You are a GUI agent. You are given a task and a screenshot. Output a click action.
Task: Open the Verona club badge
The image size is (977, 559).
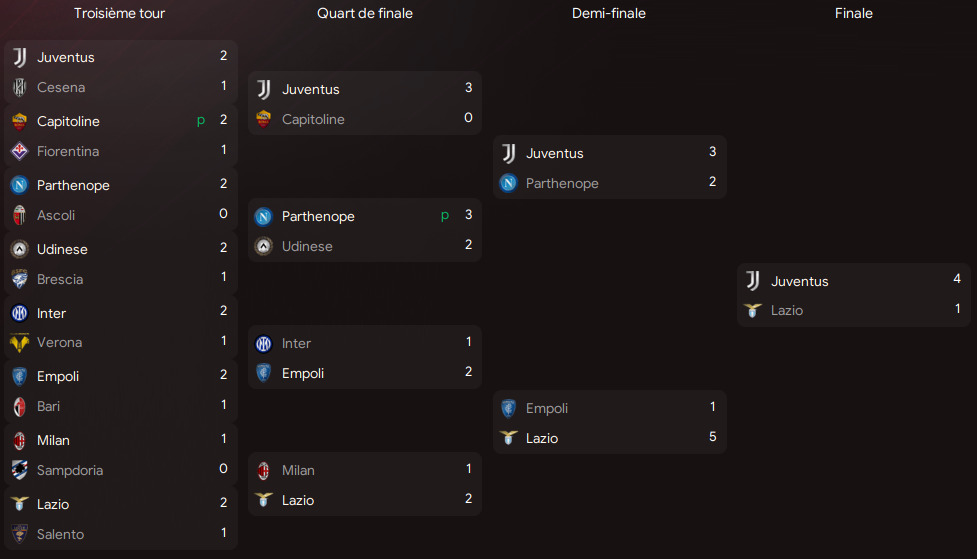(x=19, y=342)
